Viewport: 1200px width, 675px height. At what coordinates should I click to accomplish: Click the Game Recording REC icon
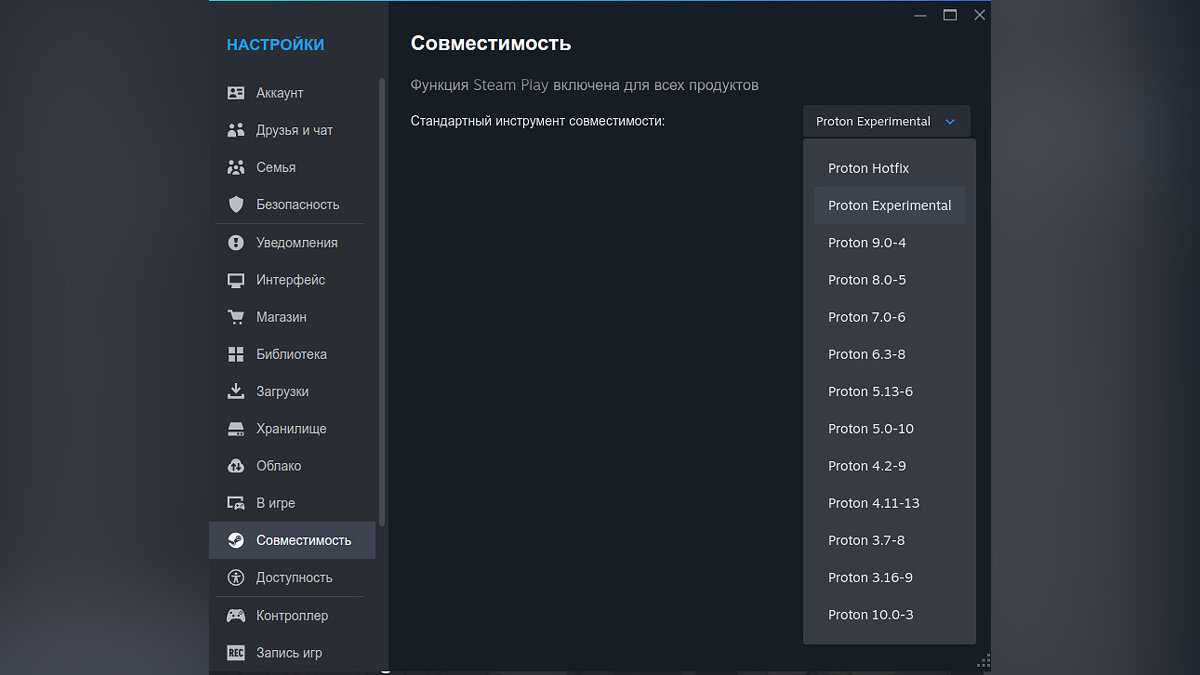pos(236,653)
